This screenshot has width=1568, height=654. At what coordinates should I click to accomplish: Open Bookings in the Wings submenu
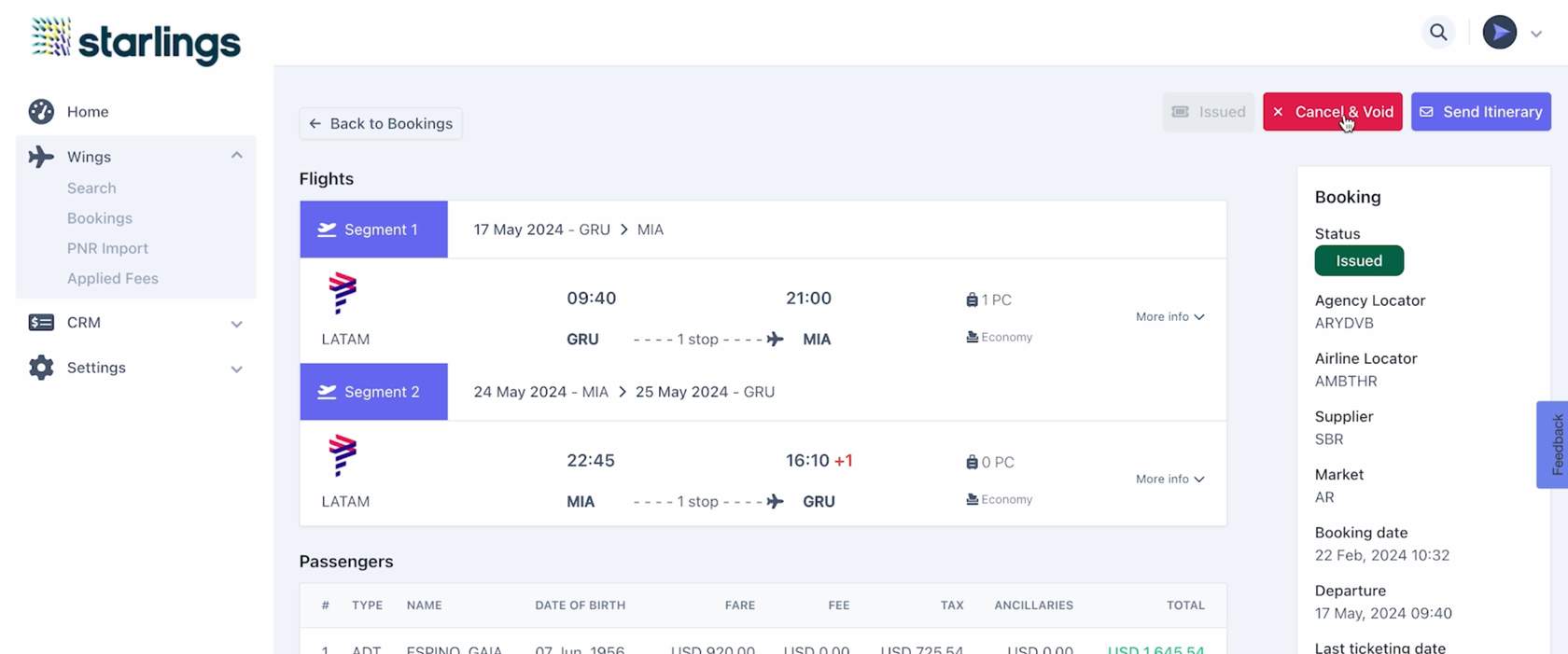[x=100, y=218]
